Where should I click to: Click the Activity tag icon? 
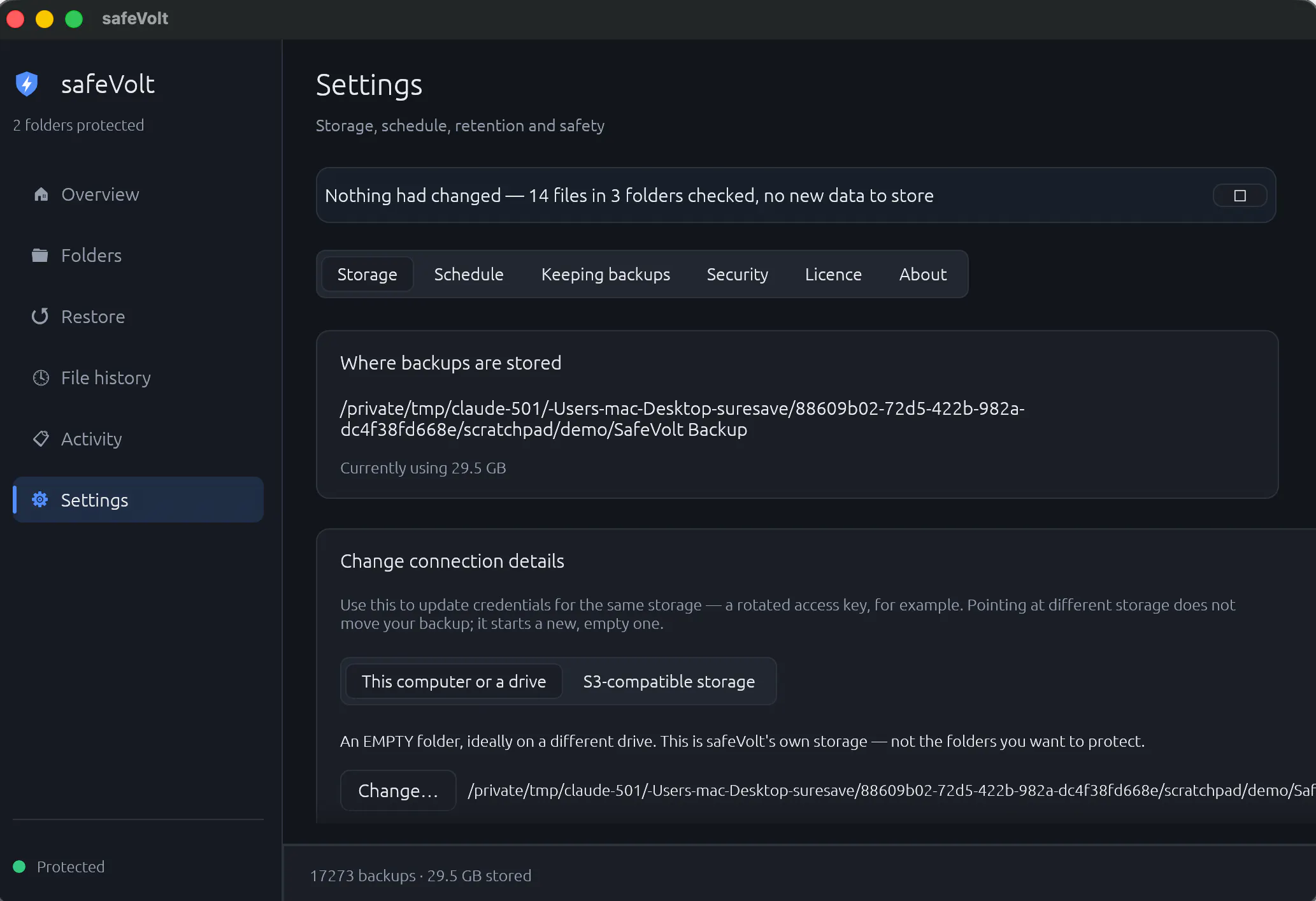[41, 438]
